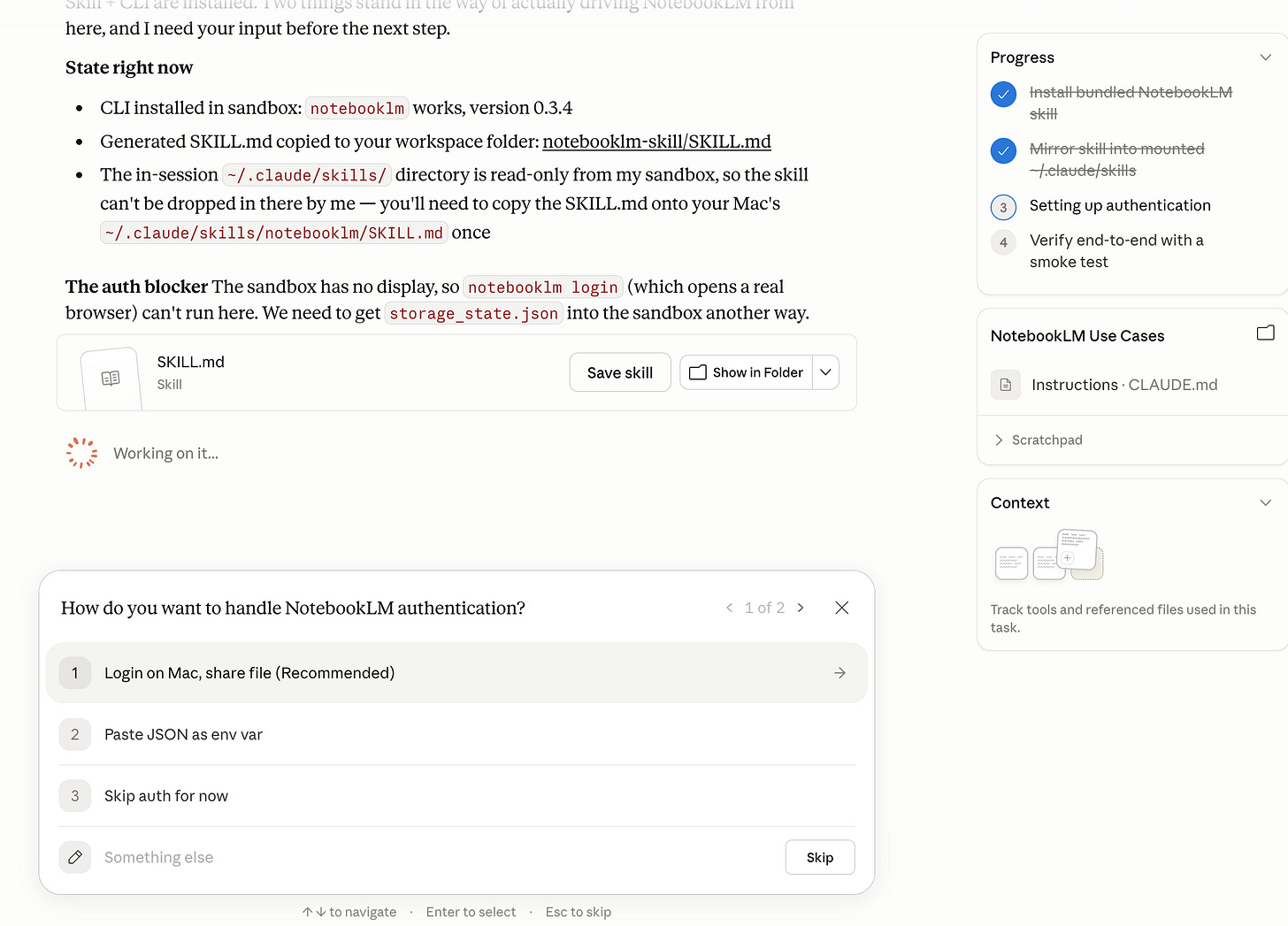Open dropdown arrow next to Show in Folder
The height and width of the screenshot is (926, 1288).
825,372
